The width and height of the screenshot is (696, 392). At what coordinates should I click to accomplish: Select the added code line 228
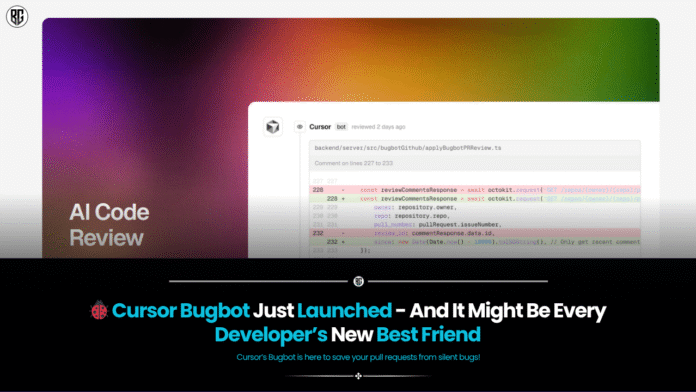[x=475, y=198]
